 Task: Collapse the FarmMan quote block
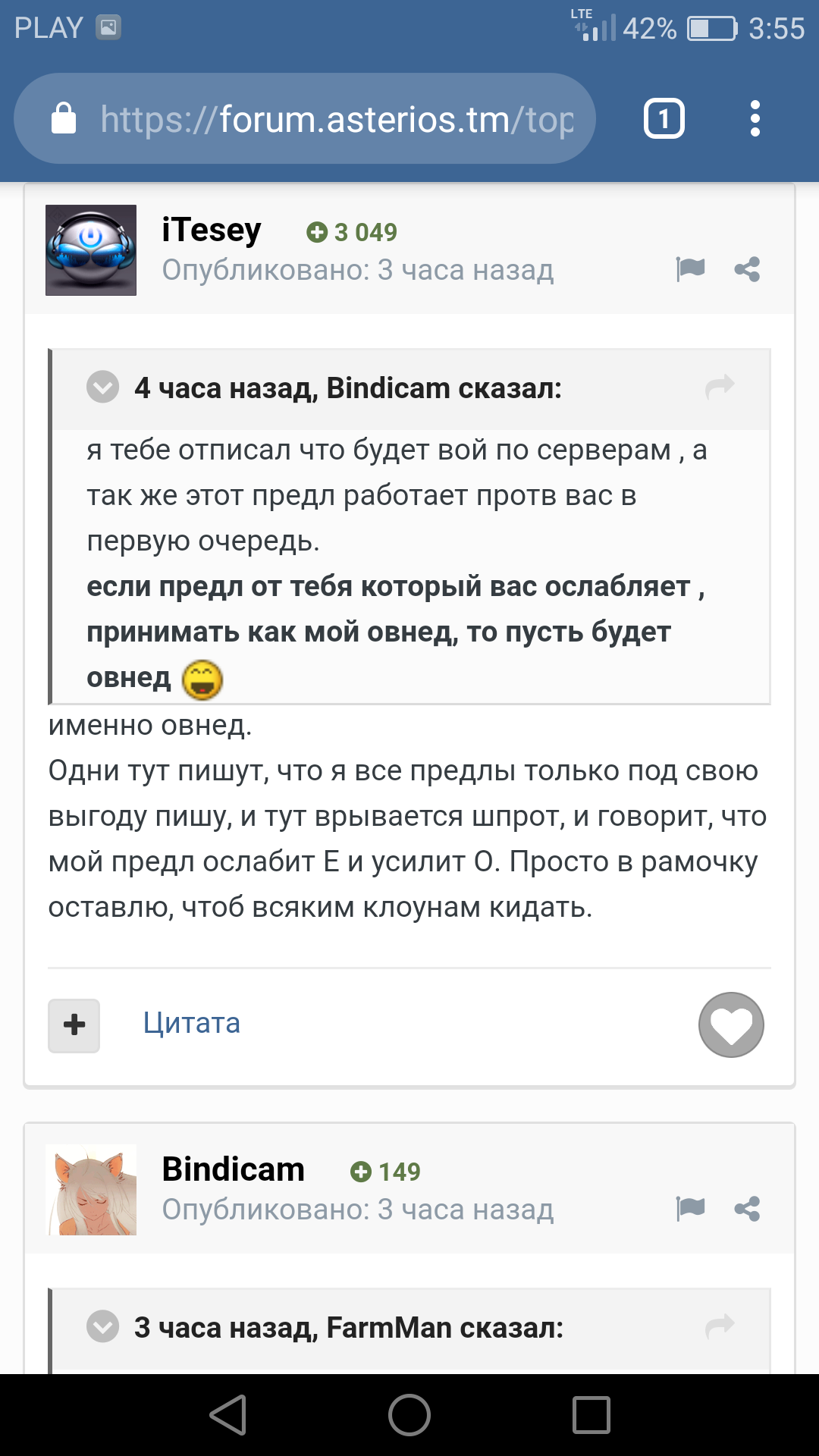click(103, 1327)
